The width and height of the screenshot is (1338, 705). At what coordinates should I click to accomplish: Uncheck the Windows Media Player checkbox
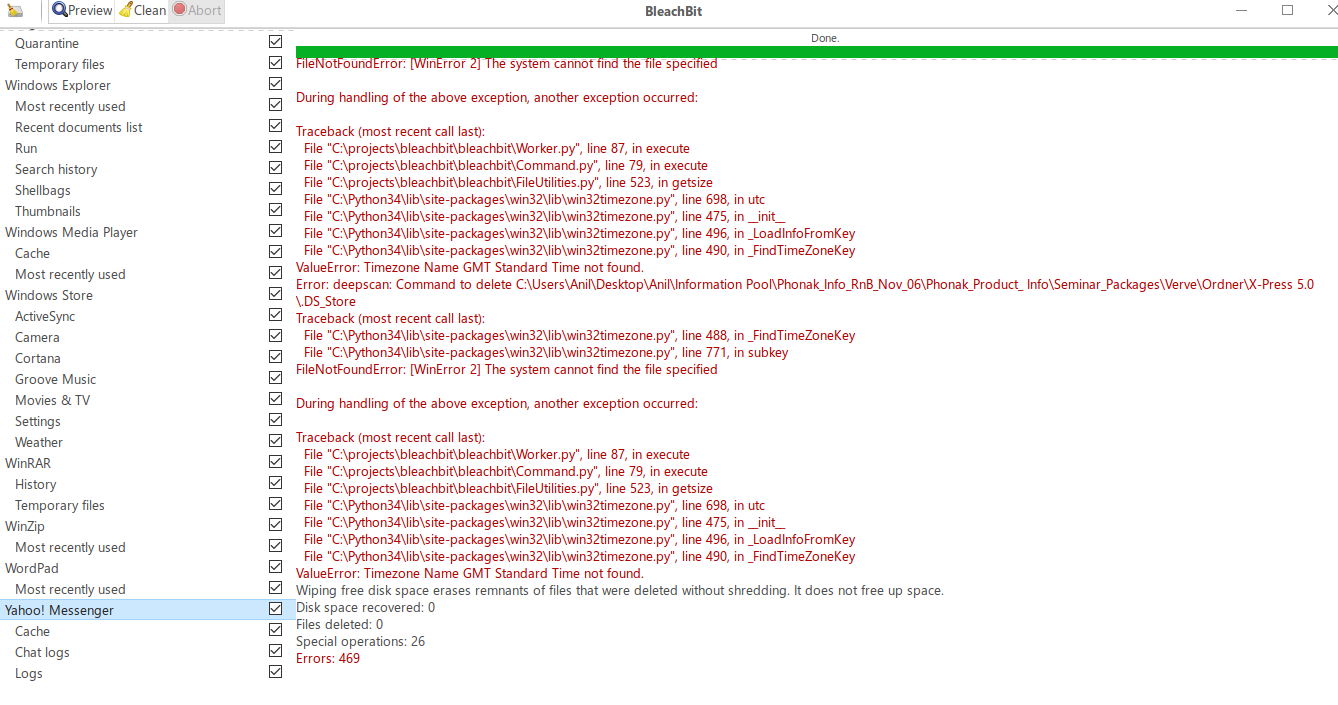click(x=275, y=231)
